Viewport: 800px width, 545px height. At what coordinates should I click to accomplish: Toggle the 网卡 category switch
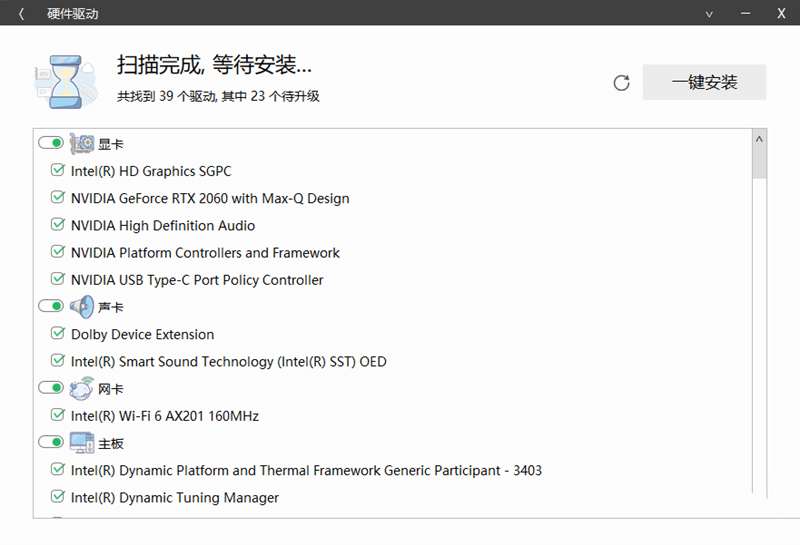[x=50, y=388]
